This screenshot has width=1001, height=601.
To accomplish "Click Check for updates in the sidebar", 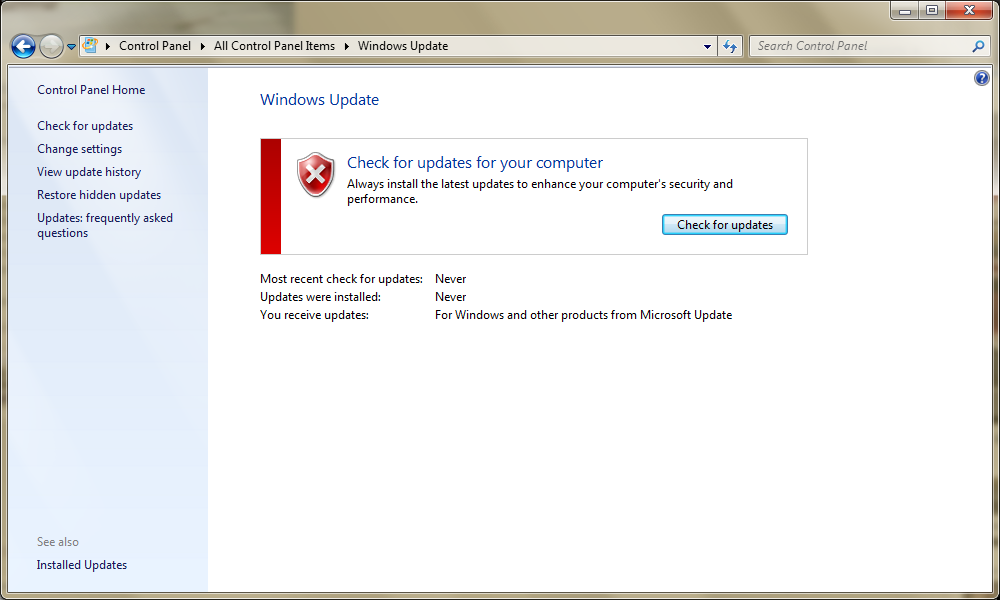I will coord(85,126).
